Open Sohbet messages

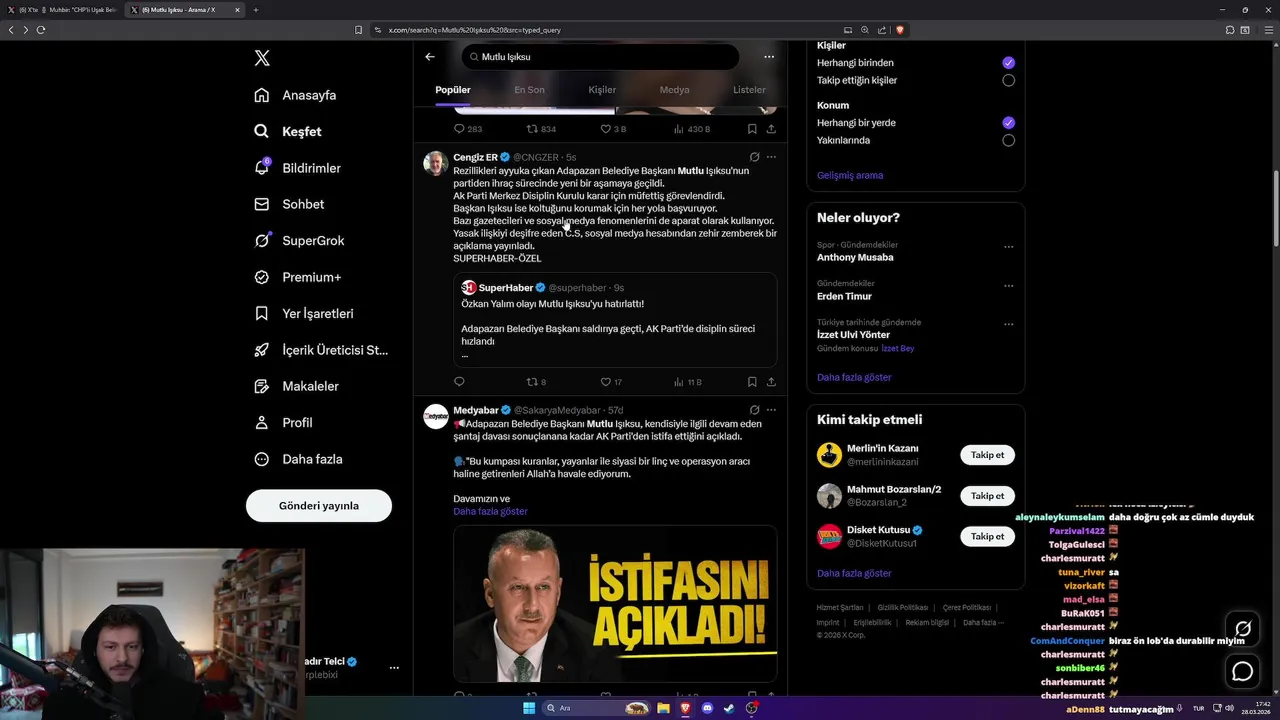[290, 204]
